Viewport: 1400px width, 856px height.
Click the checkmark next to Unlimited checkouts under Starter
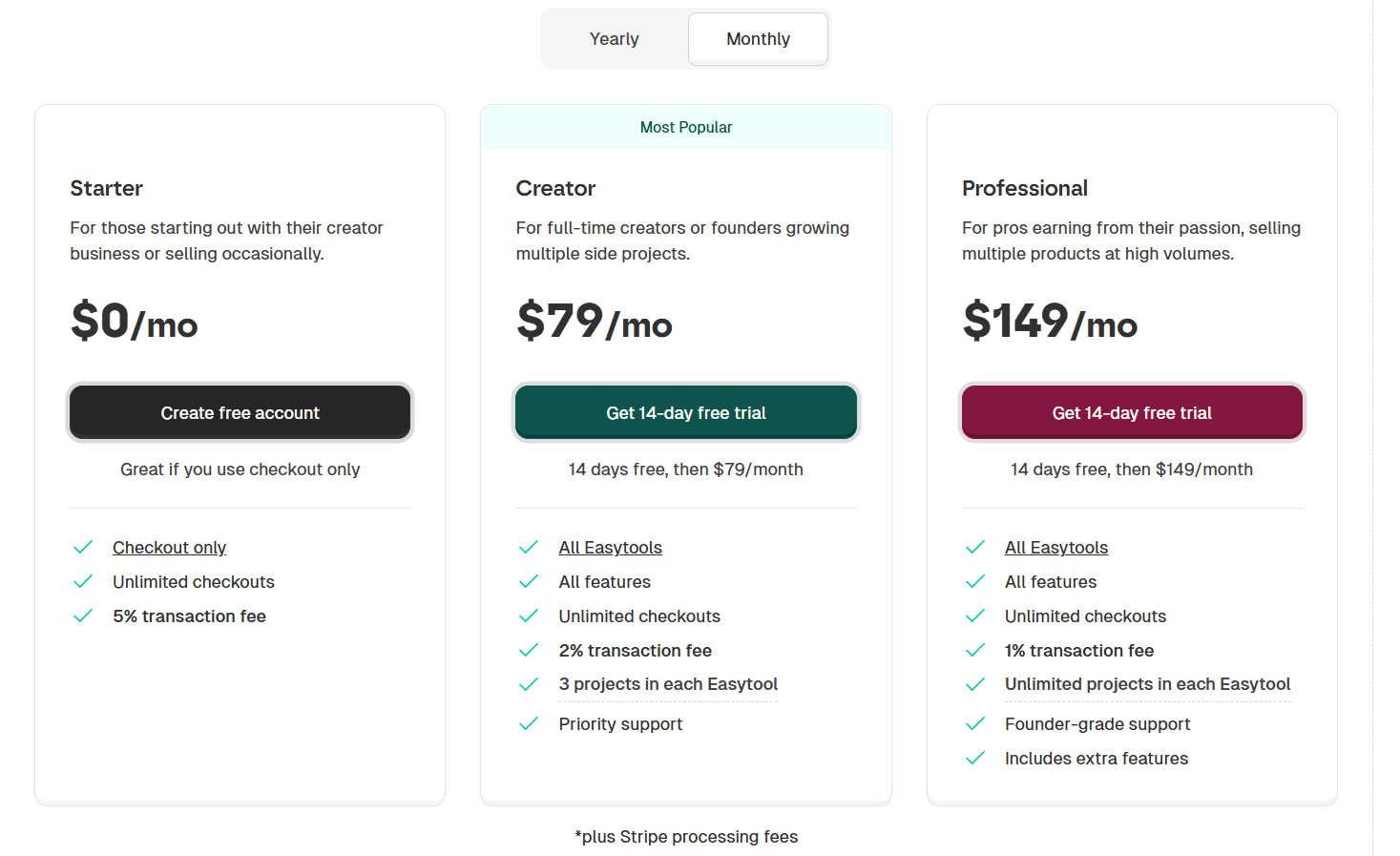[x=83, y=581]
